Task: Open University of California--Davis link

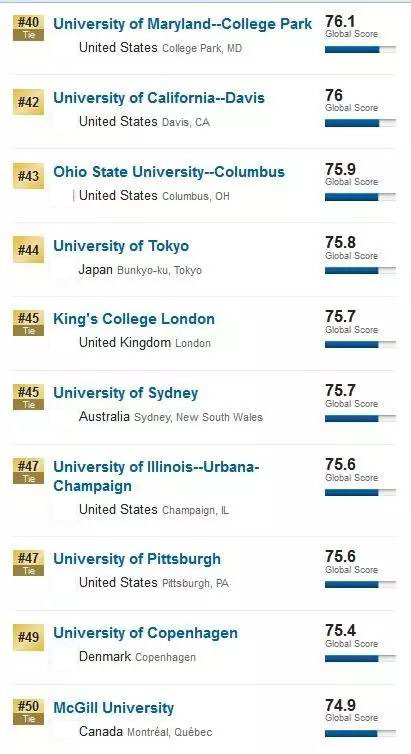Action: point(159,98)
